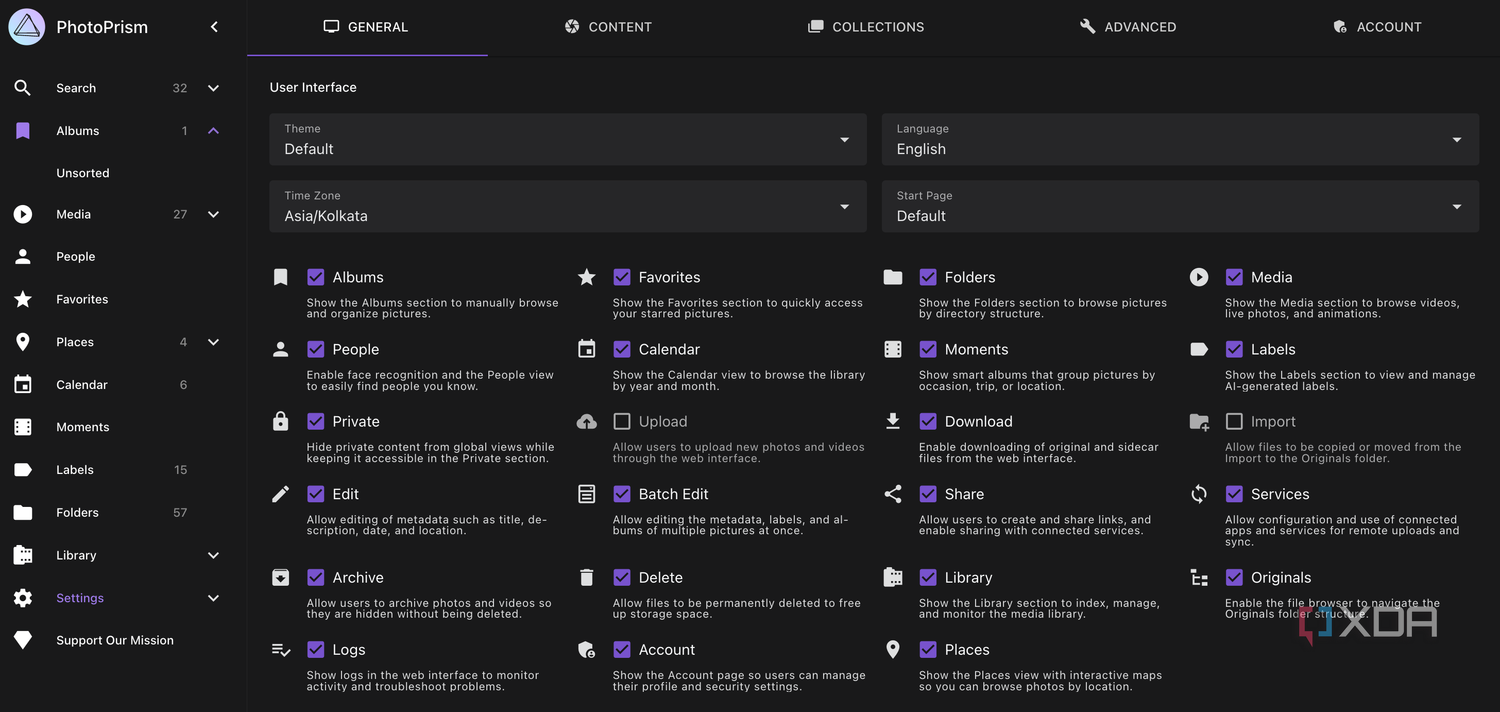
Task: Click the Library icon in sidebar
Action: (x=23, y=555)
